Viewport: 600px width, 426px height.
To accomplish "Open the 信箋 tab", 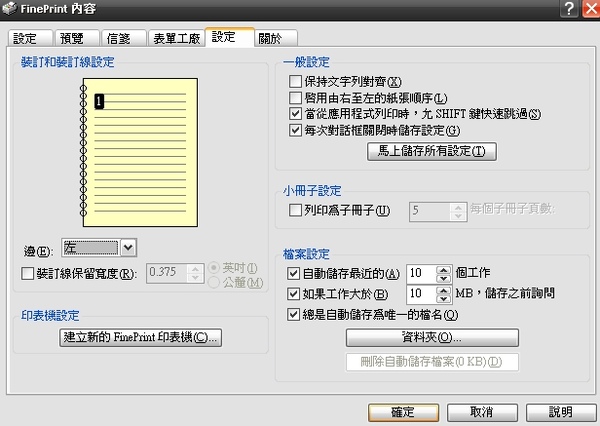I will tap(123, 38).
